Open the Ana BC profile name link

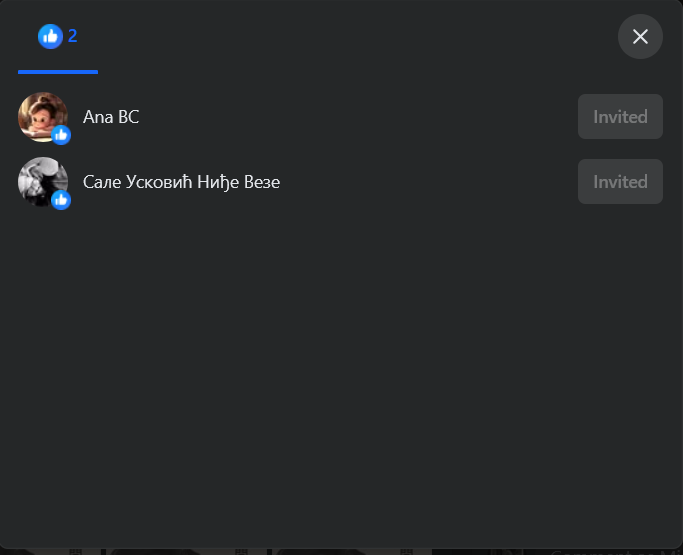point(111,117)
